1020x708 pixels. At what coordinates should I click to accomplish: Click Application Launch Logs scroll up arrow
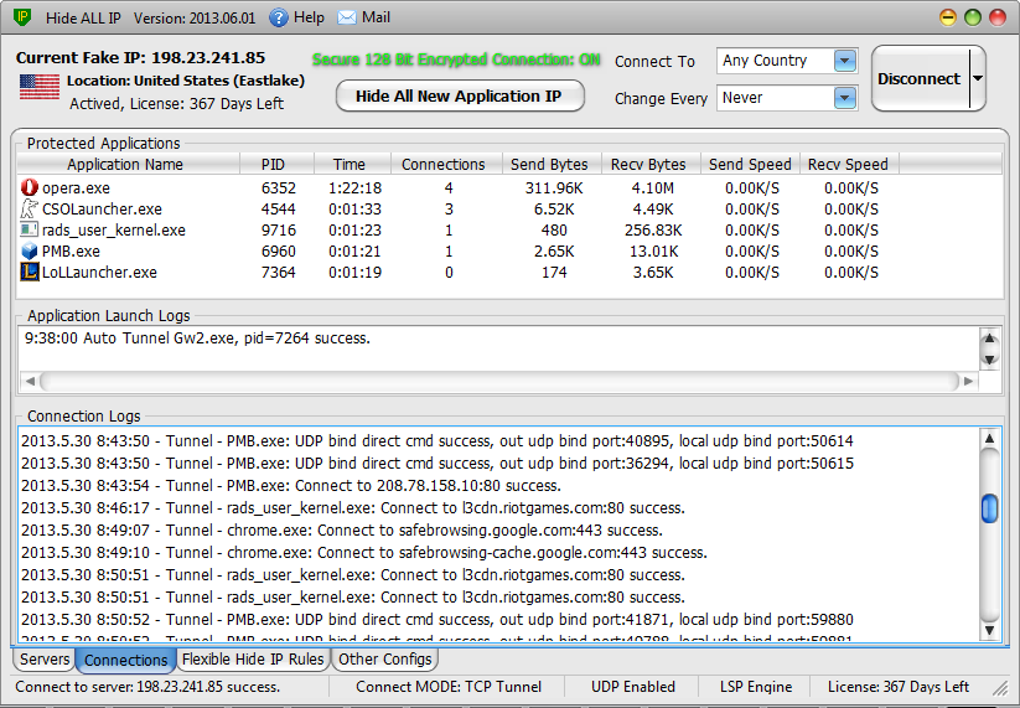click(989, 338)
